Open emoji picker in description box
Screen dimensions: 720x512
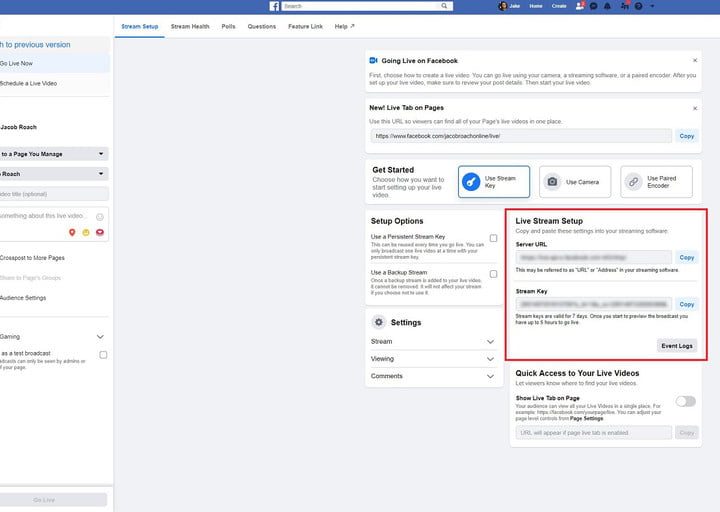tap(100, 217)
